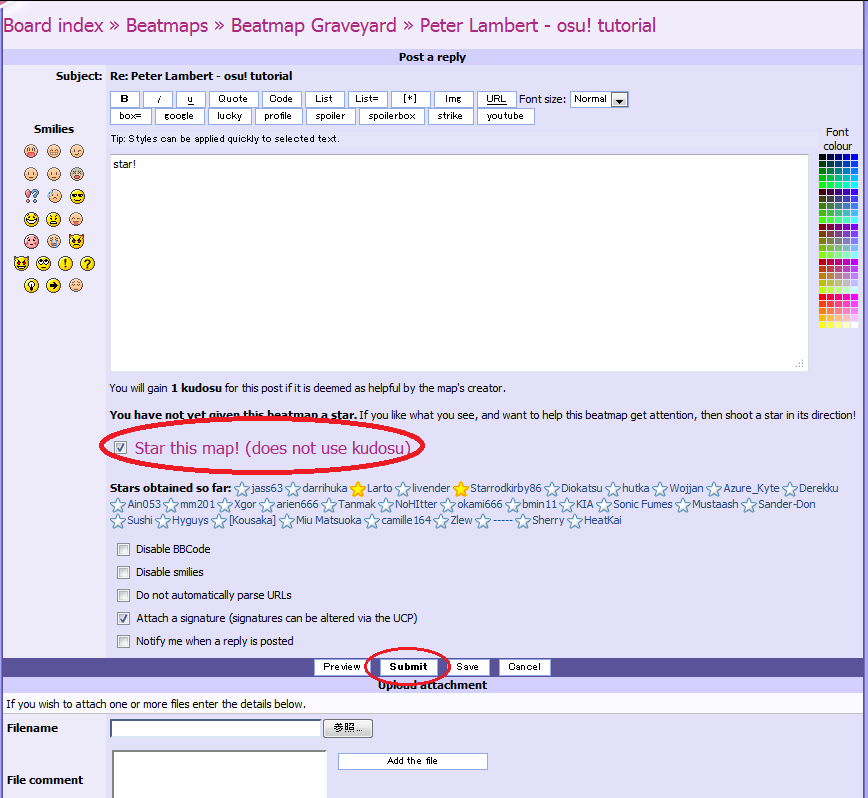Apply underline with the u button
868x798 pixels.
tap(191, 99)
